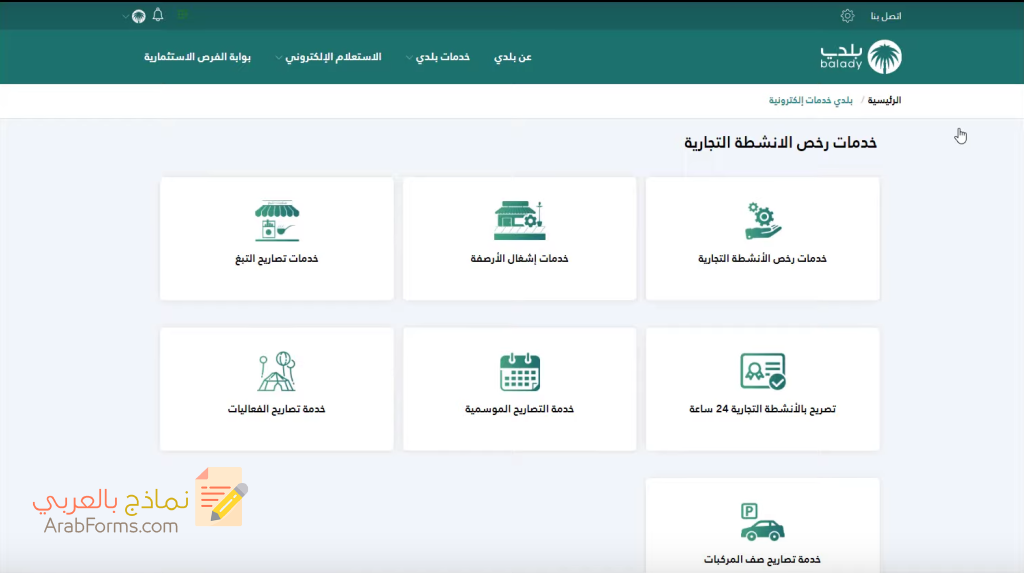
Task: Open 'بوابة الفرص الاستثمارية' menu item
Action: [197, 57]
